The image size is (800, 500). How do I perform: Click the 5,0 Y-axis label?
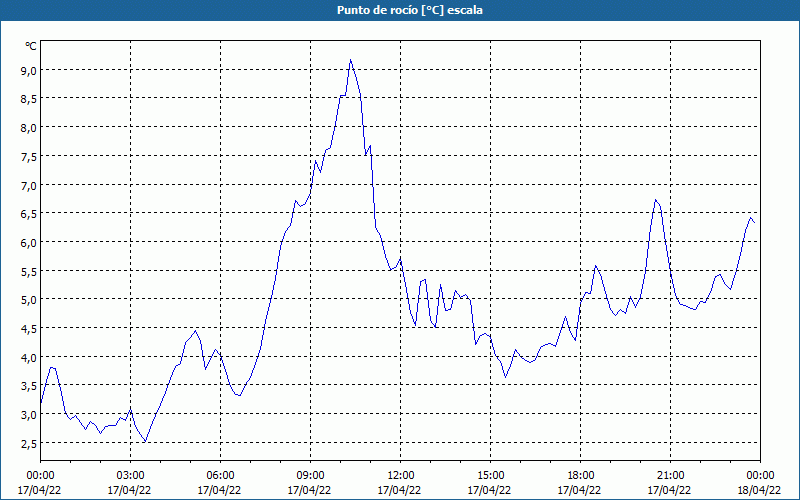point(29,300)
